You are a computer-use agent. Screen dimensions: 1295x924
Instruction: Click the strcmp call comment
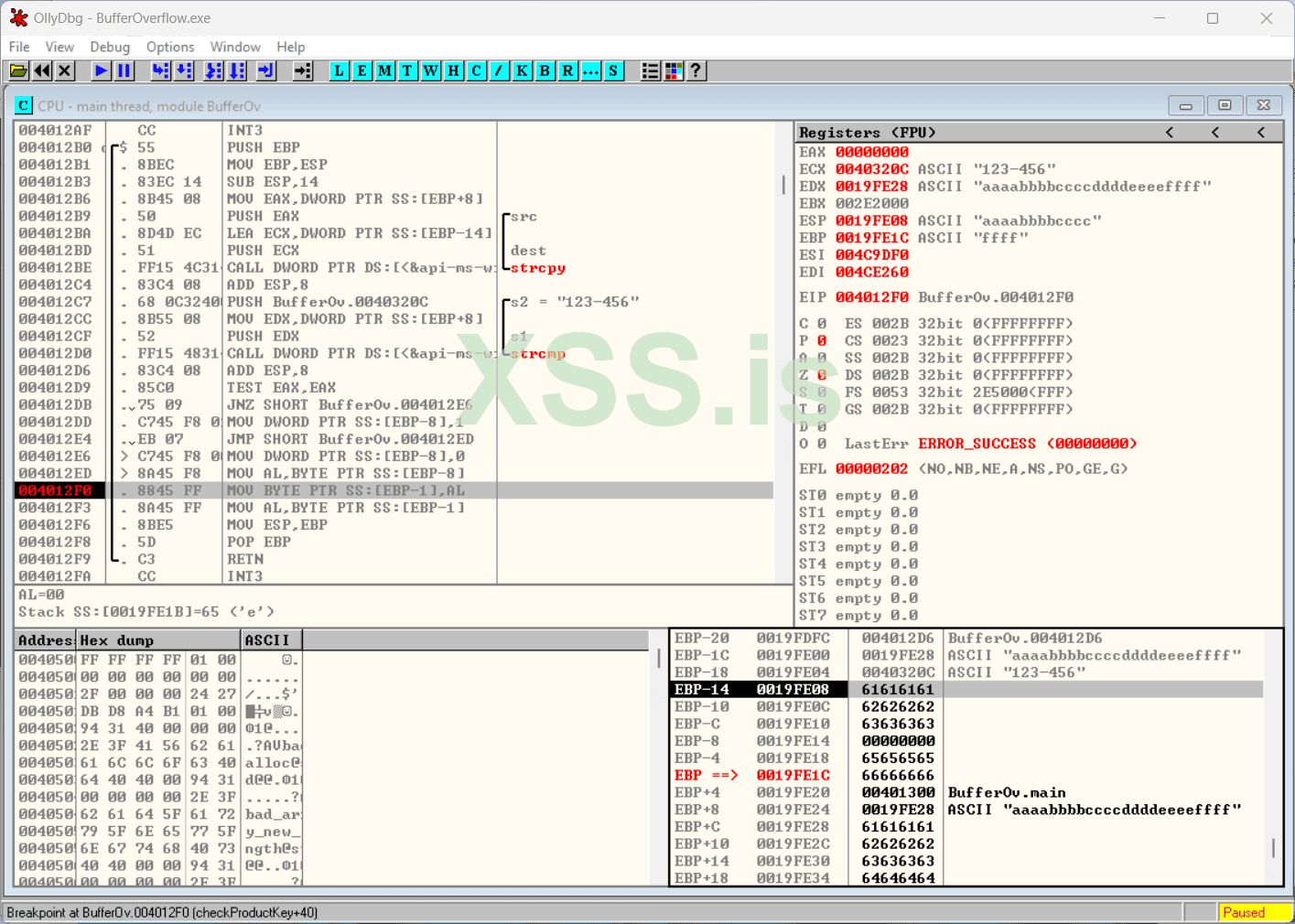[x=538, y=354]
